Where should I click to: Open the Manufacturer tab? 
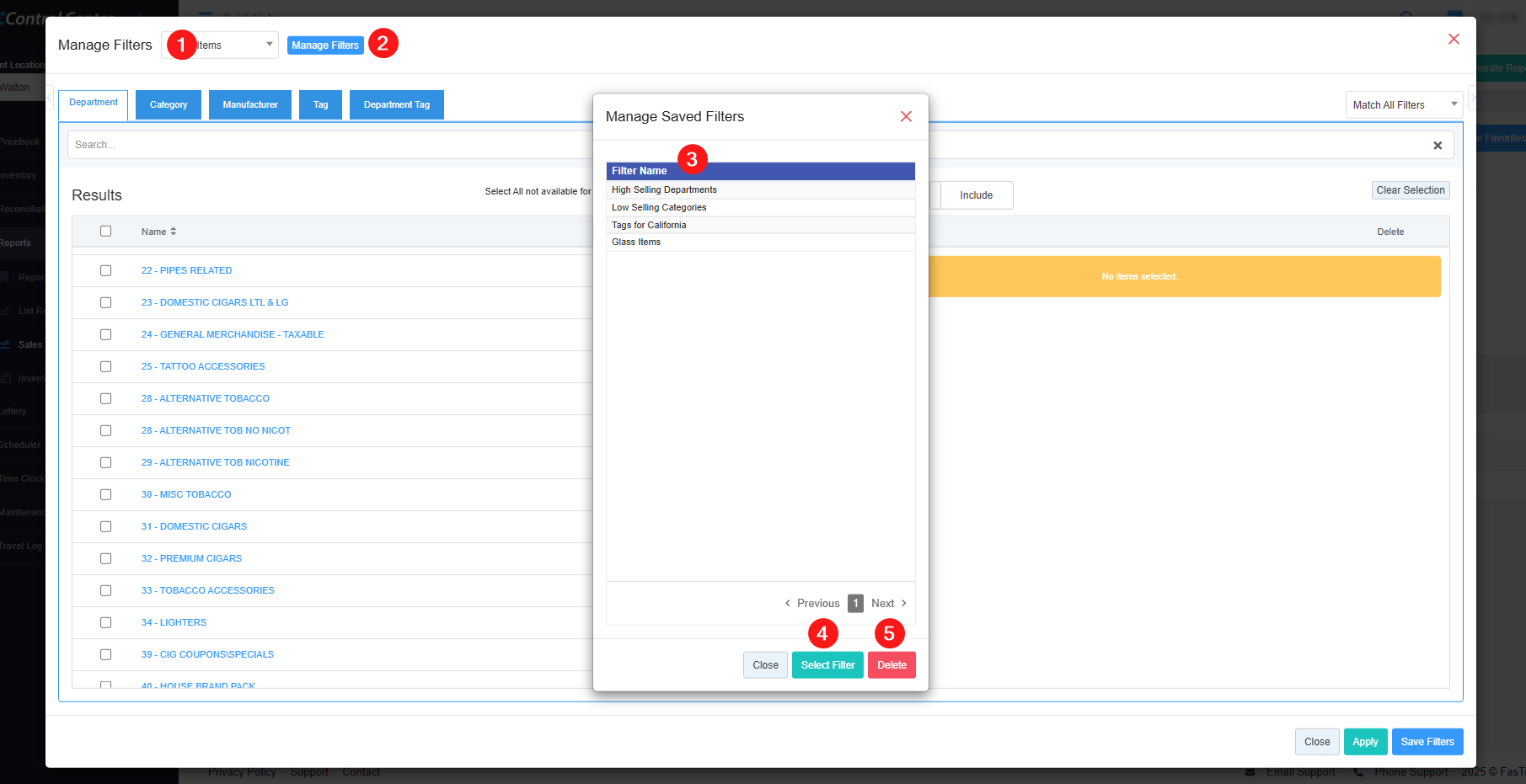coord(250,105)
